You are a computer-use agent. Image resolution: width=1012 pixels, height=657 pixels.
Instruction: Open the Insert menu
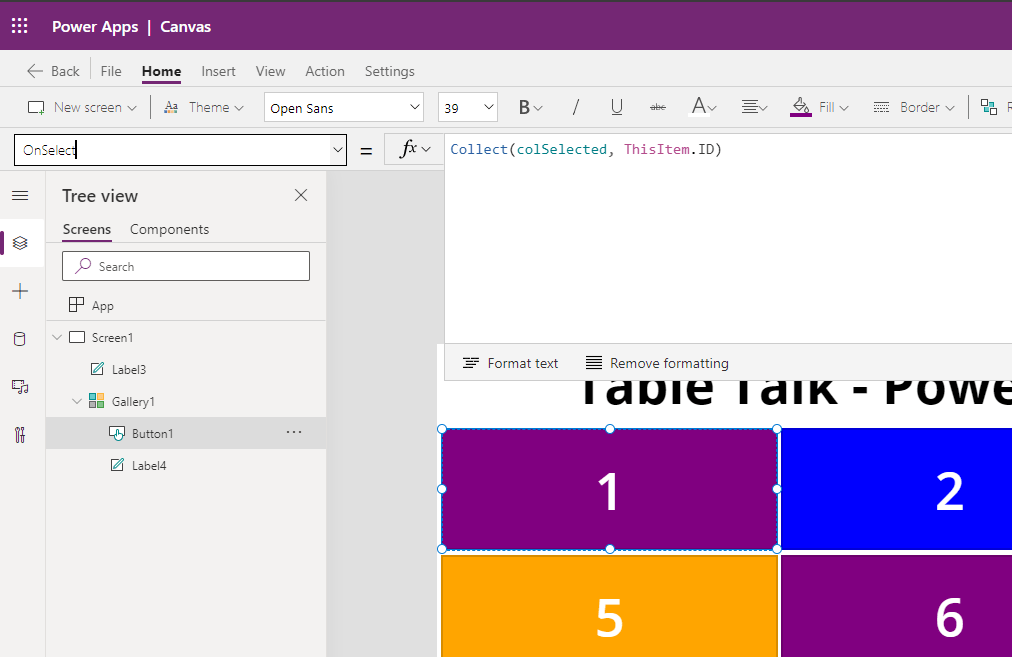[x=218, y=71]
